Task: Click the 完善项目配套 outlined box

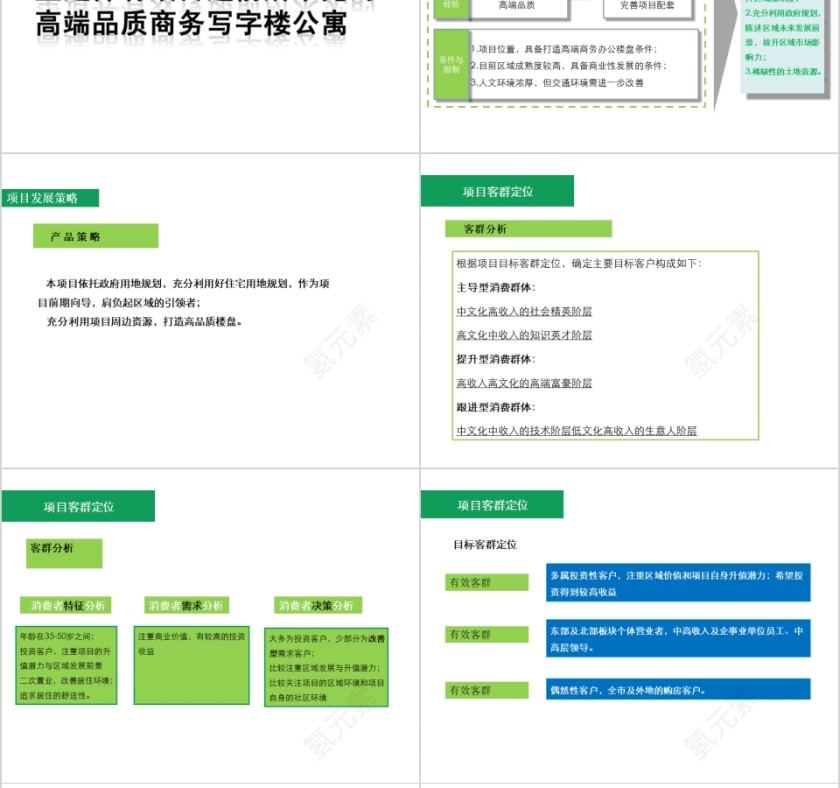Action: (x=650, y=6)
